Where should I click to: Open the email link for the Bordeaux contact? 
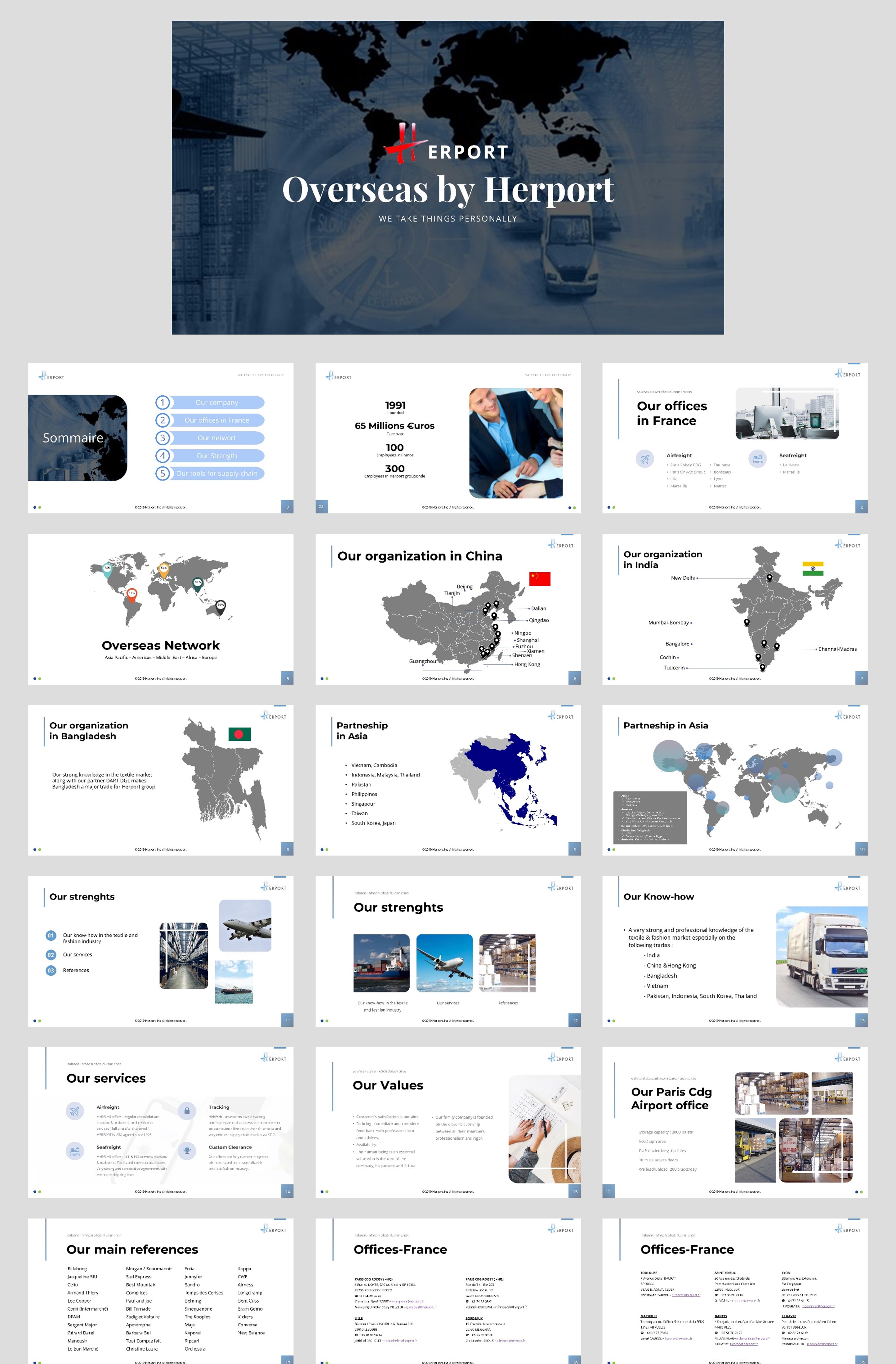click(x=511, y=1341)
